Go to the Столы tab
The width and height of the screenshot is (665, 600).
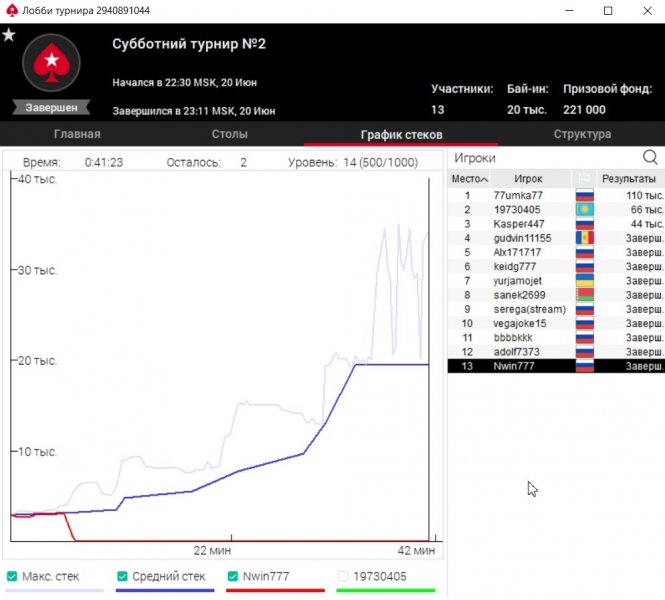pos(230,134)
